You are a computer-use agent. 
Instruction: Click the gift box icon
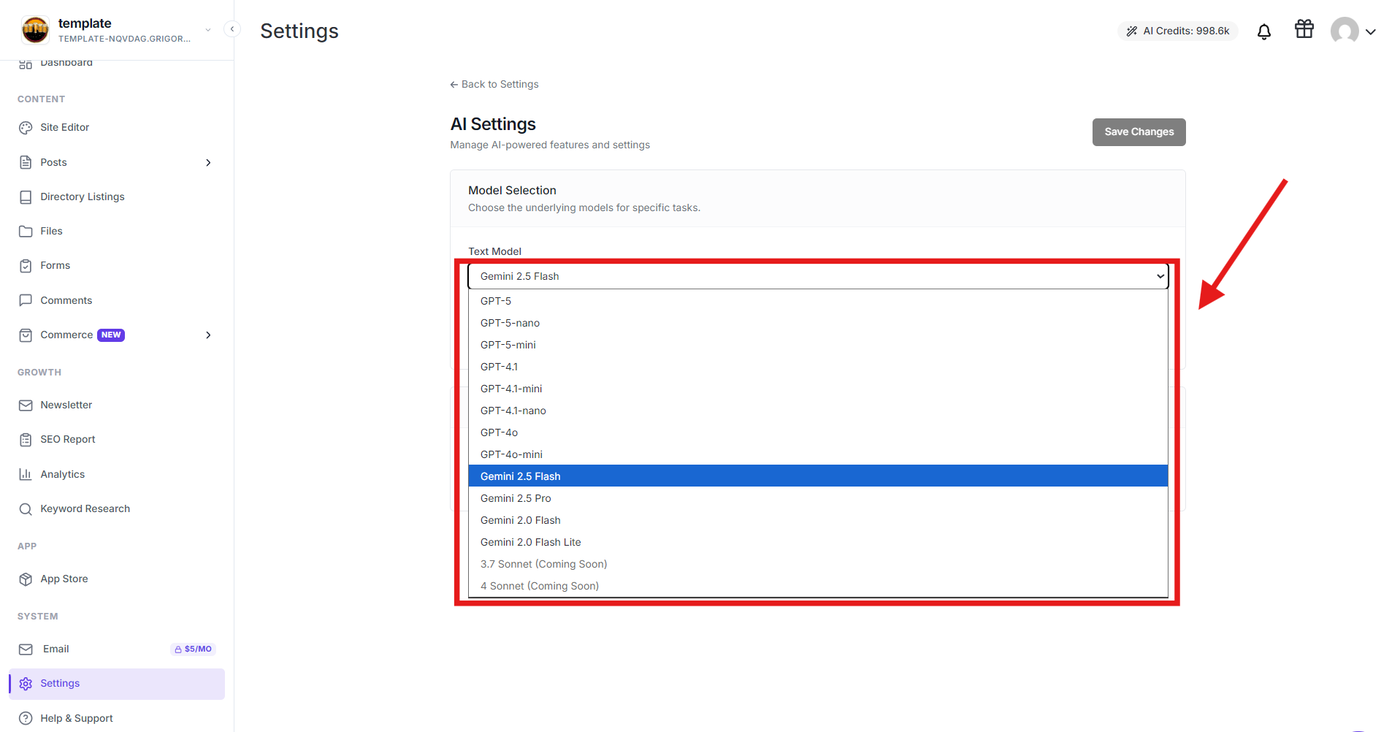1304,29
